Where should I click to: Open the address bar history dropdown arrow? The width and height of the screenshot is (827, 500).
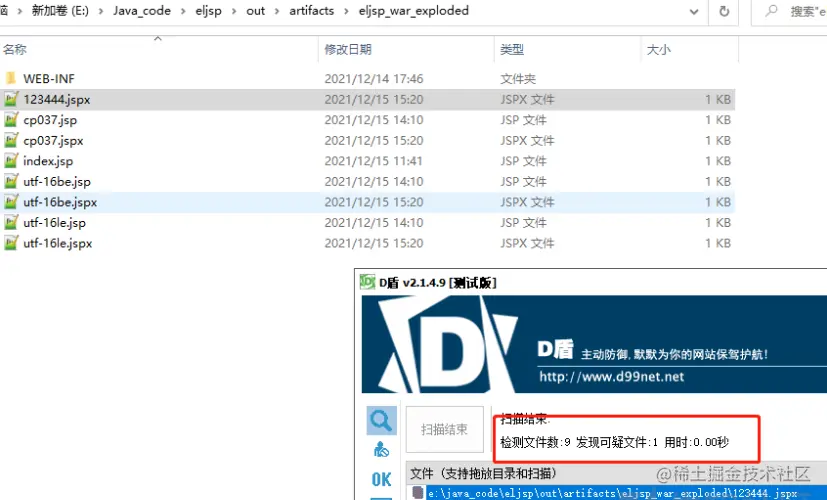pos(694,11)
